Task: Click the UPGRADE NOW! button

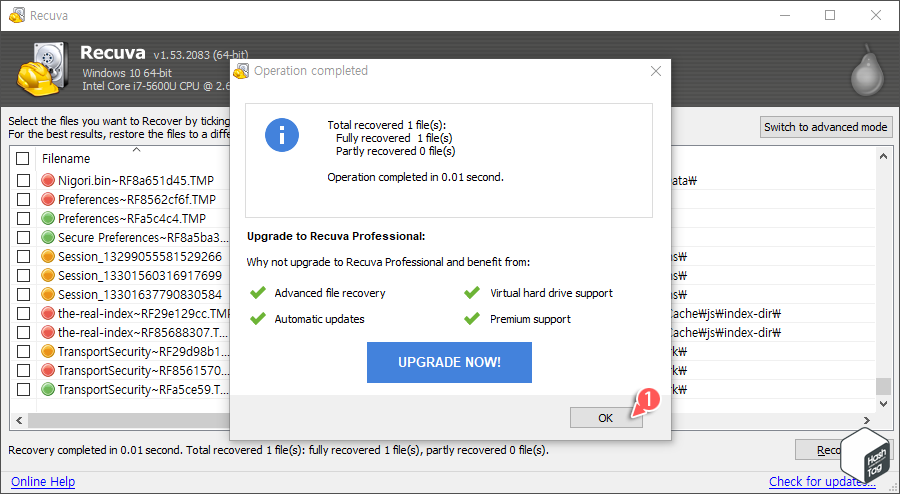Action: [449, 363]
